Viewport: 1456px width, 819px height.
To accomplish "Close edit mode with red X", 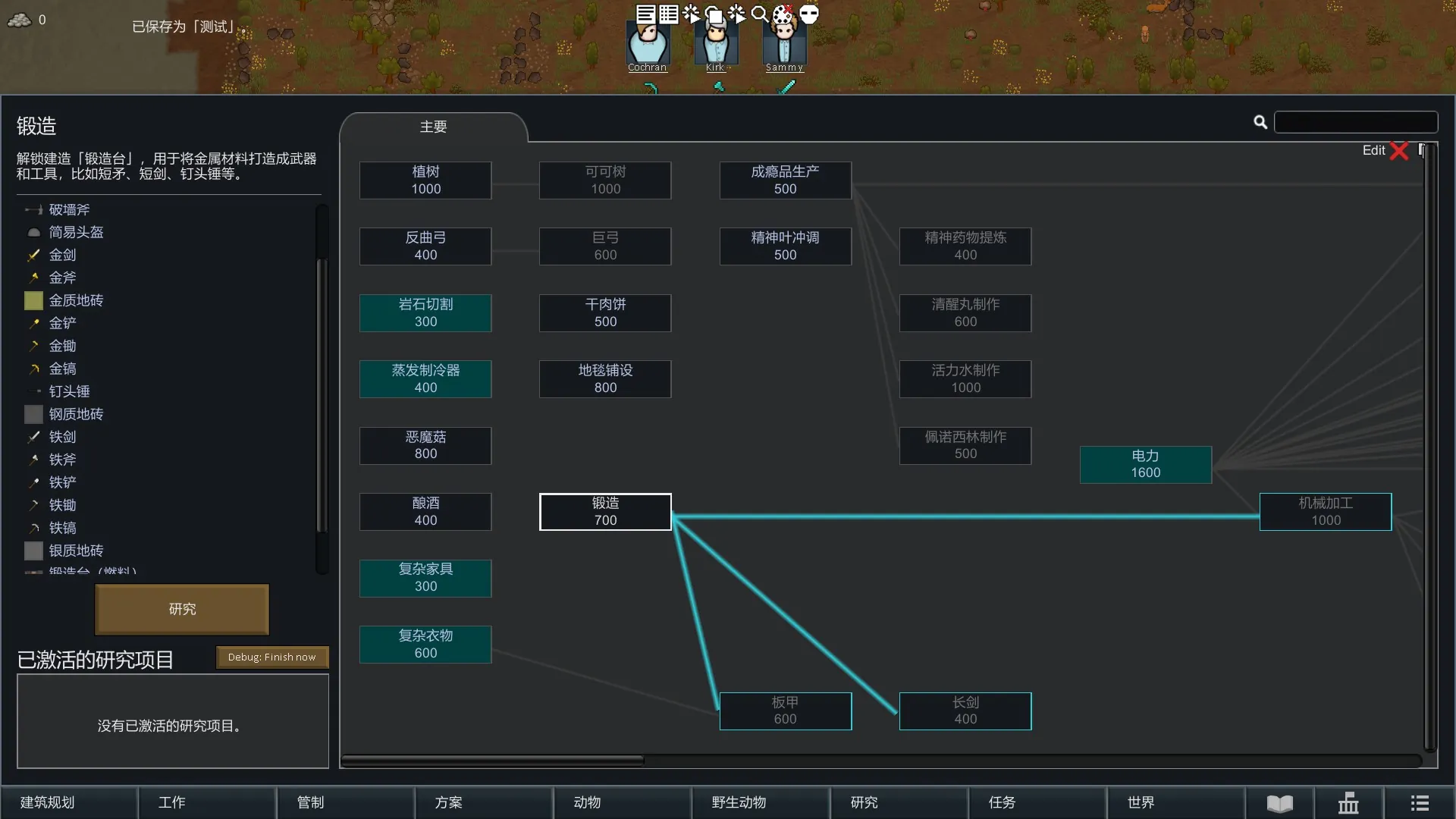I will tap(1399, 151).
